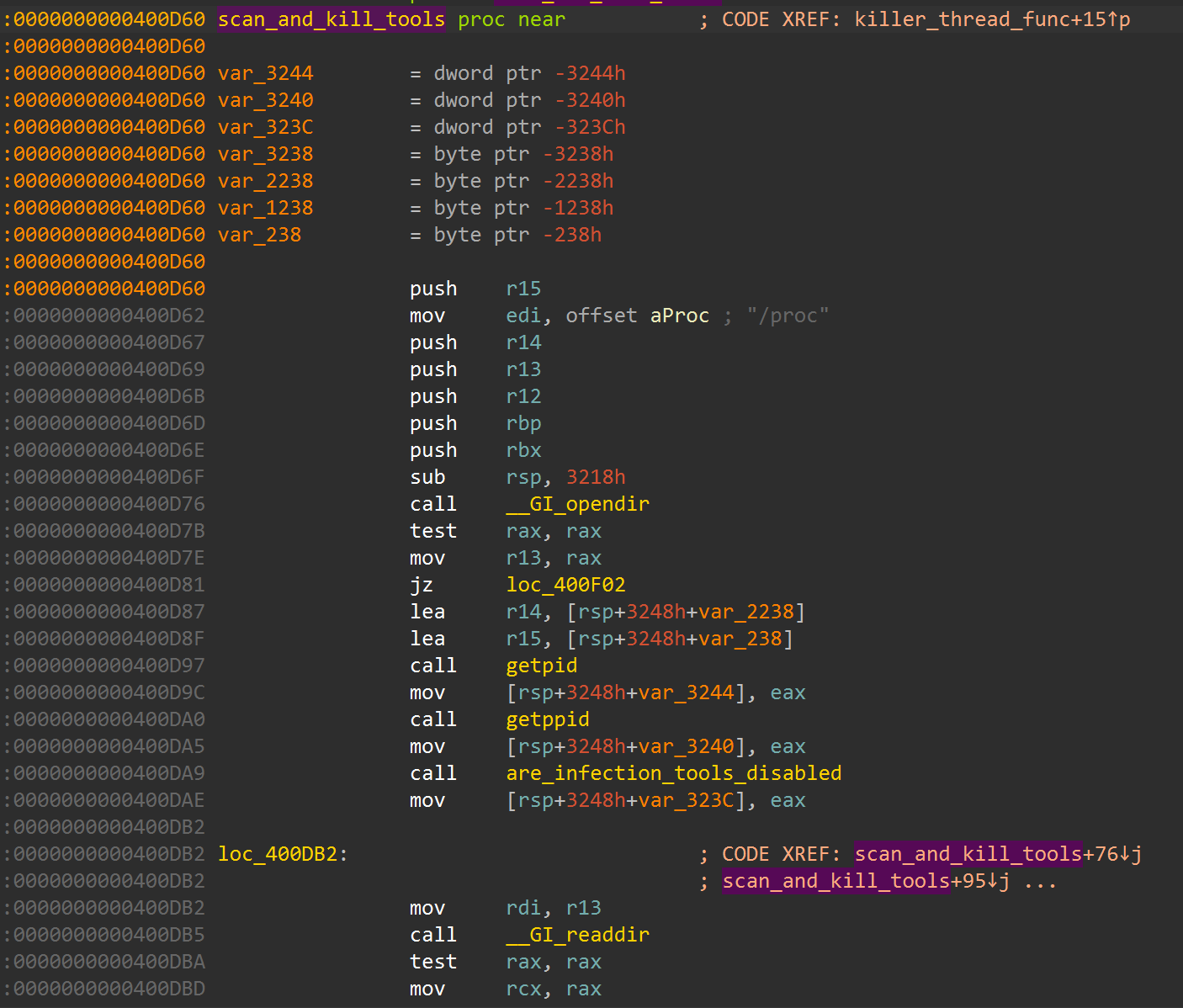Screen dimensions: 1183x1008
Task: Expand the truncated xref list via the ellipsis
Action: [1041, 880]
